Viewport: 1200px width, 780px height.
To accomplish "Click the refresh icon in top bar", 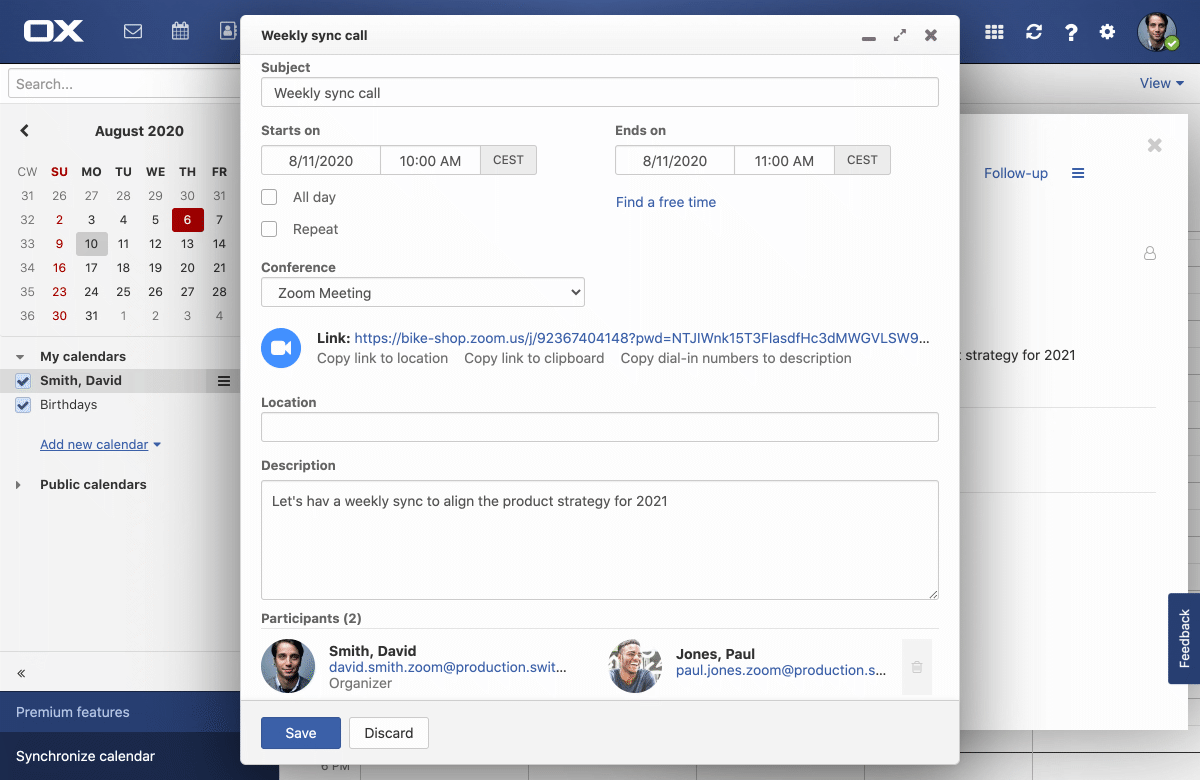I will [x=1034, y=32].
